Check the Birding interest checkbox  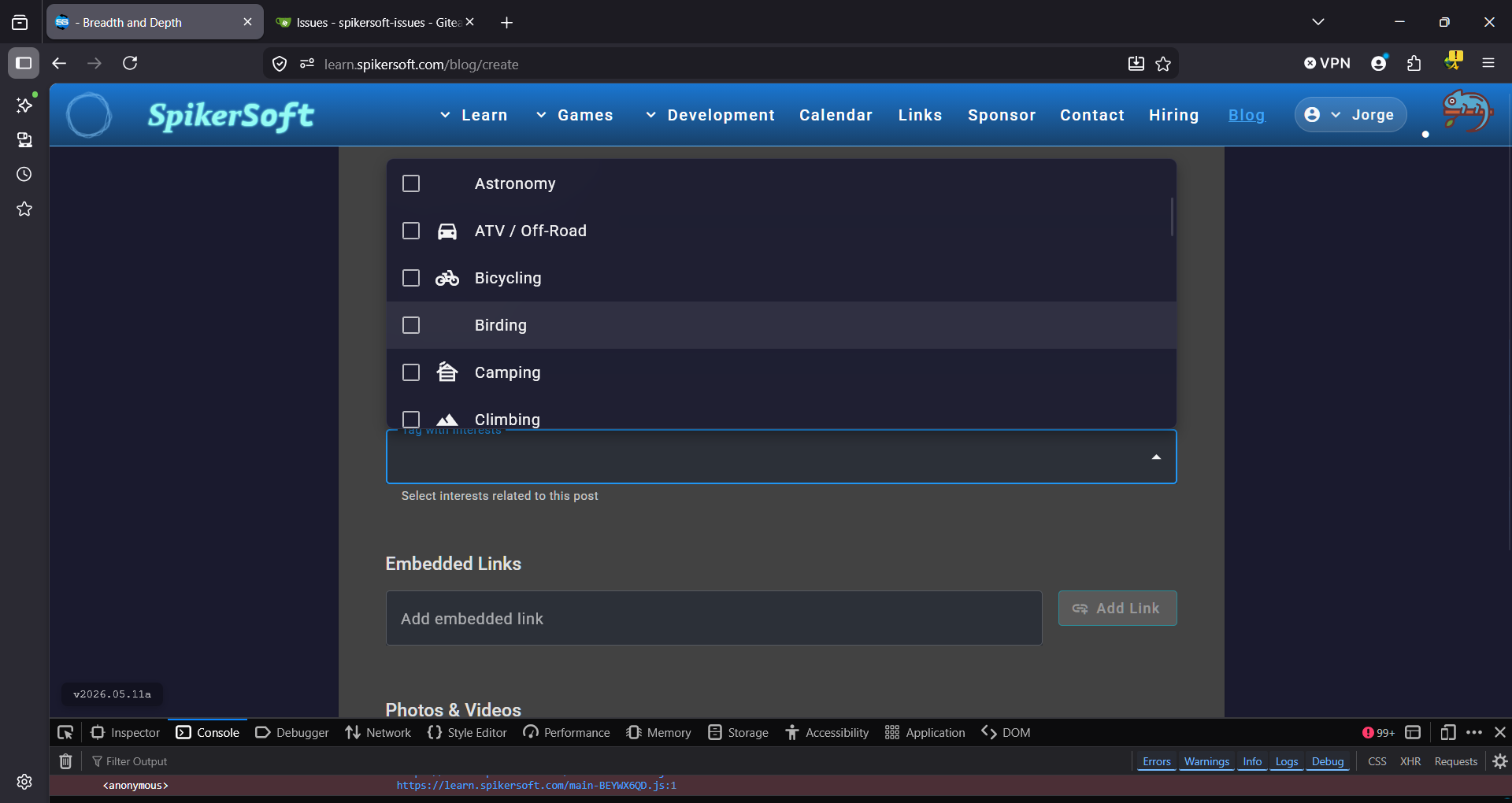tap(411, 325)
